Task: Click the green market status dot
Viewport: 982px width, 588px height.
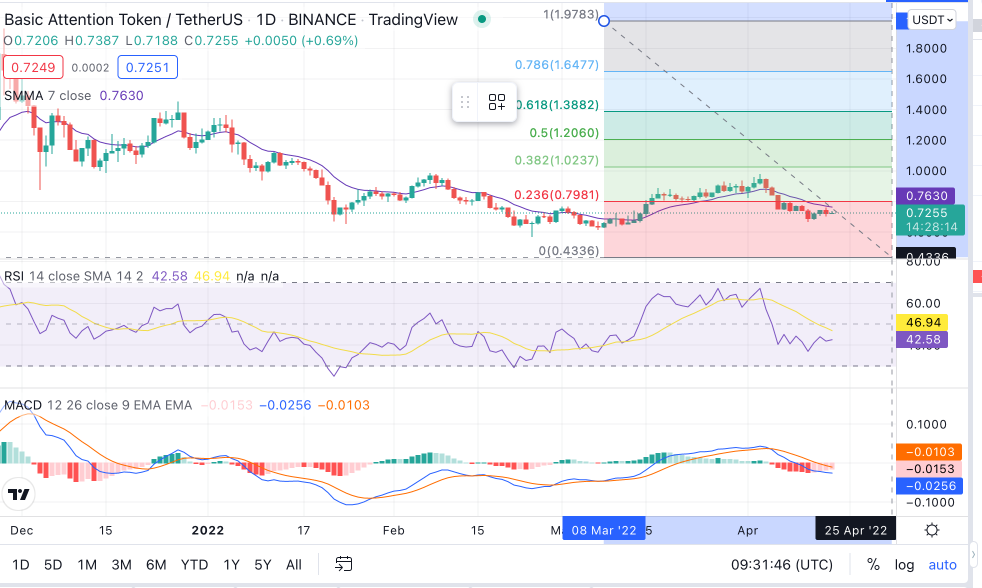Action: 482,19
